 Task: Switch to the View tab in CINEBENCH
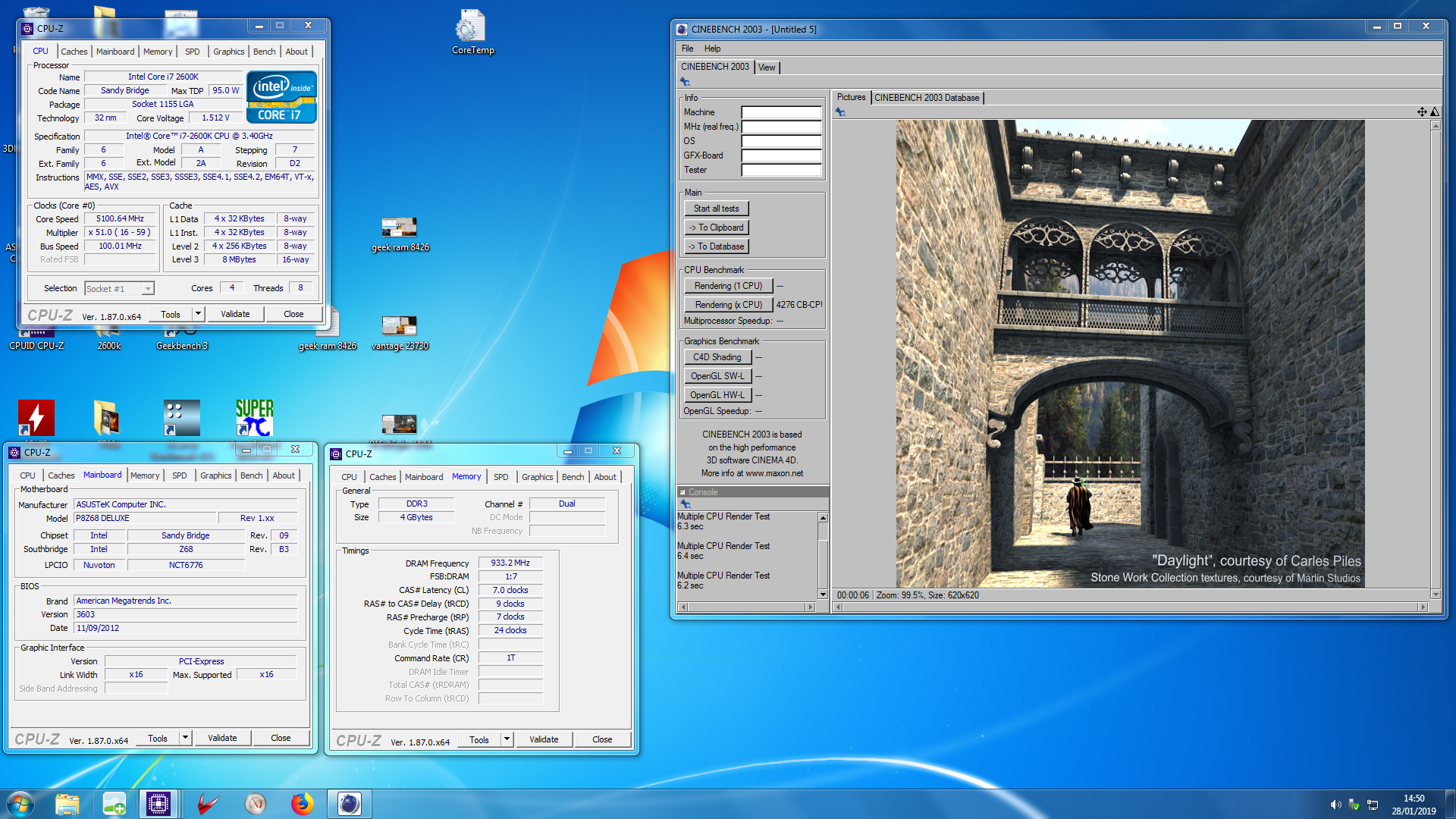[x=767, y=67]
